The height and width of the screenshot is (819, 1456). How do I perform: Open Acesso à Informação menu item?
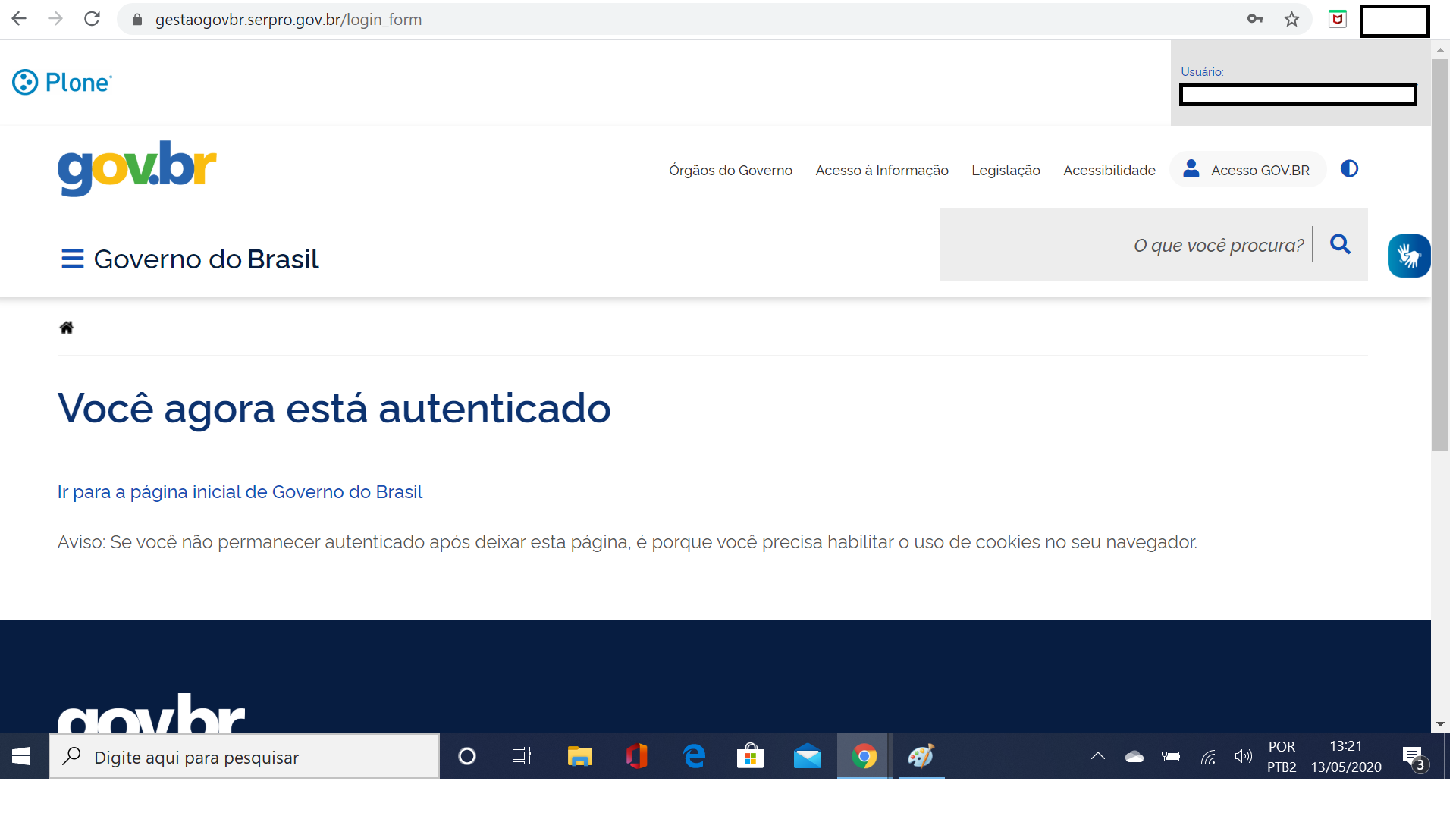tap(881, 171)
